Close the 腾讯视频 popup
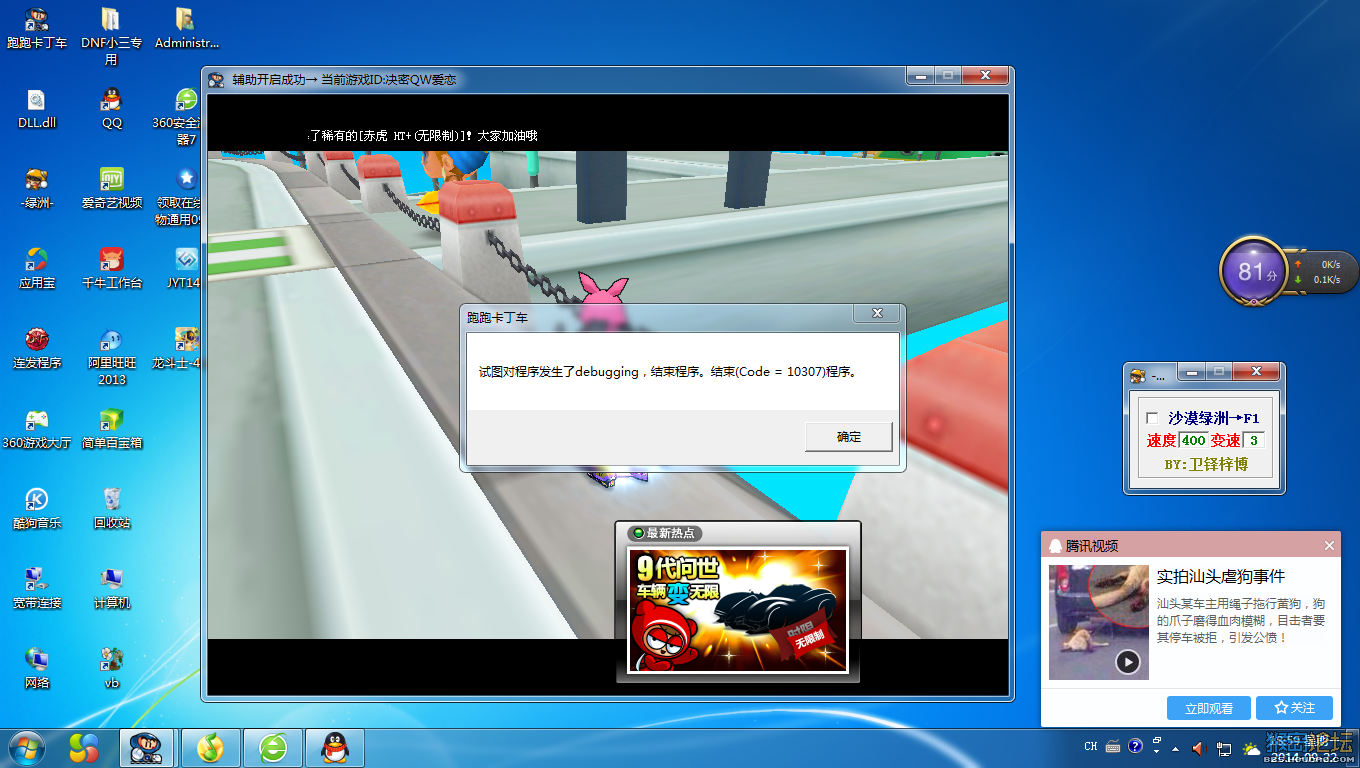Viewport: 1360px width, 768px height. click(1329, 546)
